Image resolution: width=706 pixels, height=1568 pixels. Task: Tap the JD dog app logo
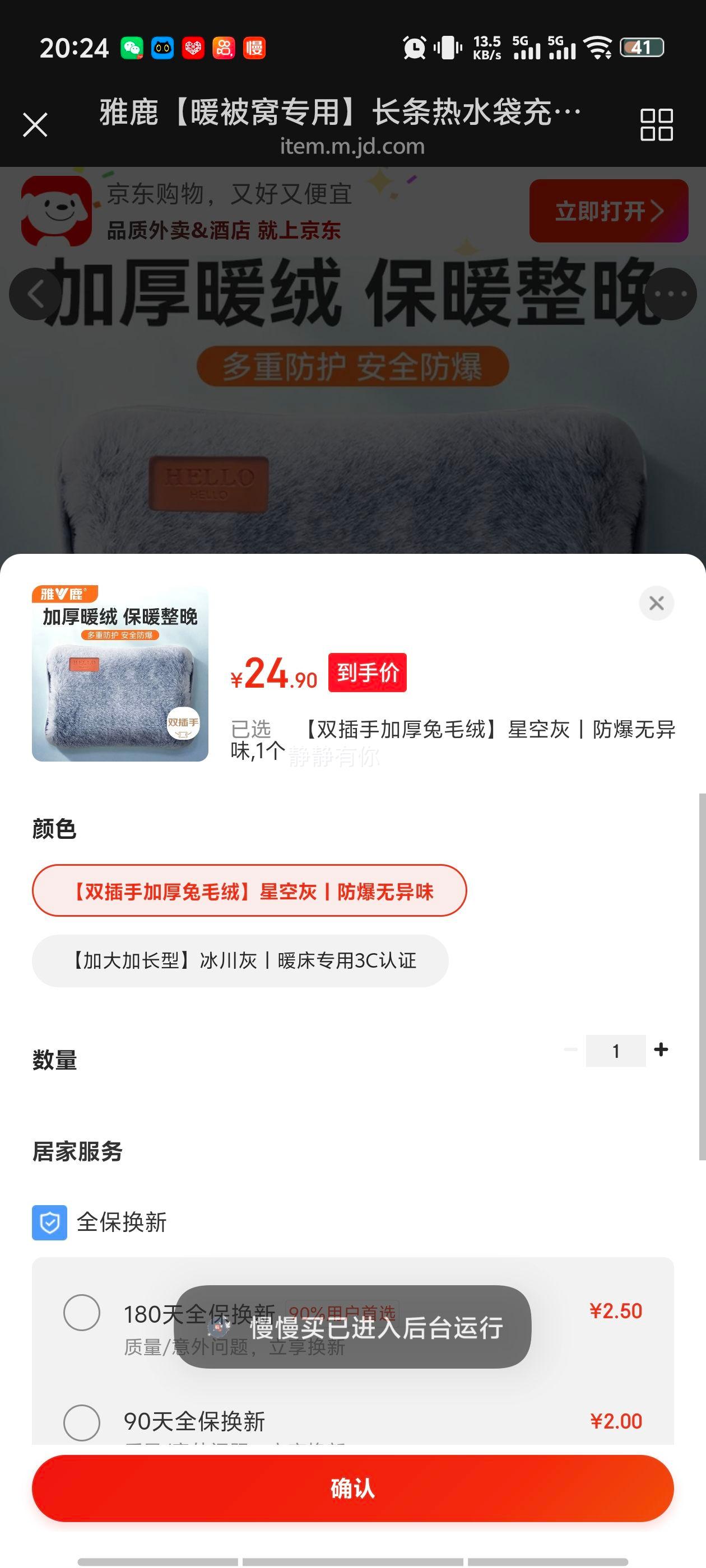click(x=56, y=211)
